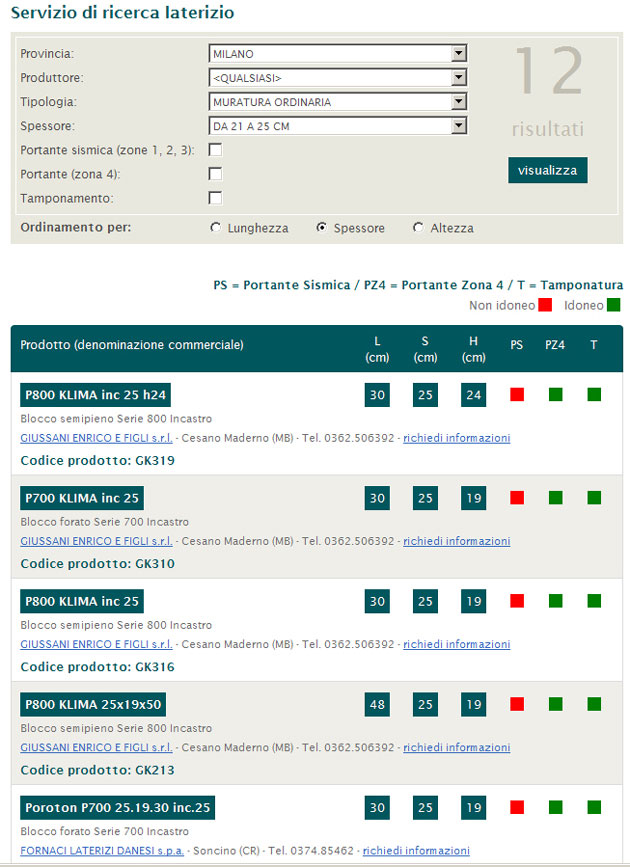Screen dimensions: 630x867
Task: Click the P800 KLIMA 25x19x50 product title
Action: 93,704
